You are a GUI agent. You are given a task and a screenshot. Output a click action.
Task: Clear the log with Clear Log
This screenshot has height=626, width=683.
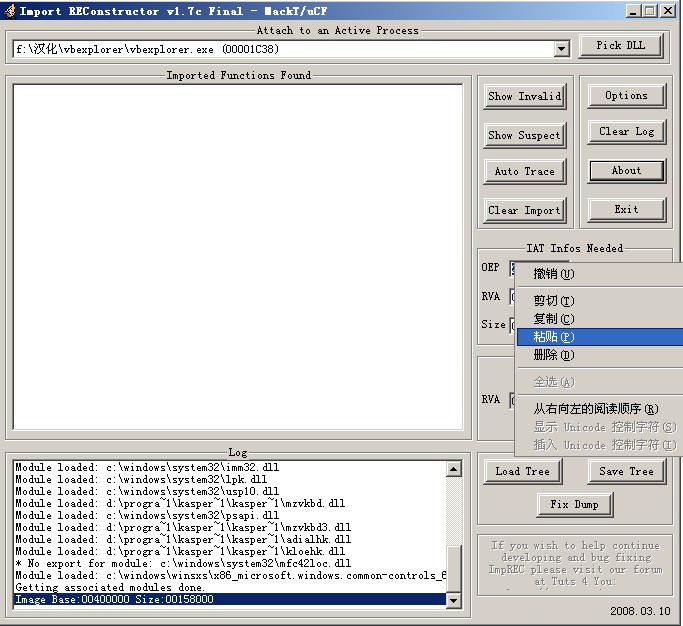(x=626, y=132)
